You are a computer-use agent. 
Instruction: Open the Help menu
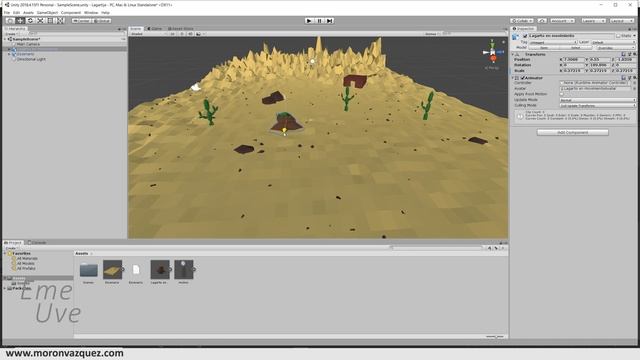[x=105, y=13]
